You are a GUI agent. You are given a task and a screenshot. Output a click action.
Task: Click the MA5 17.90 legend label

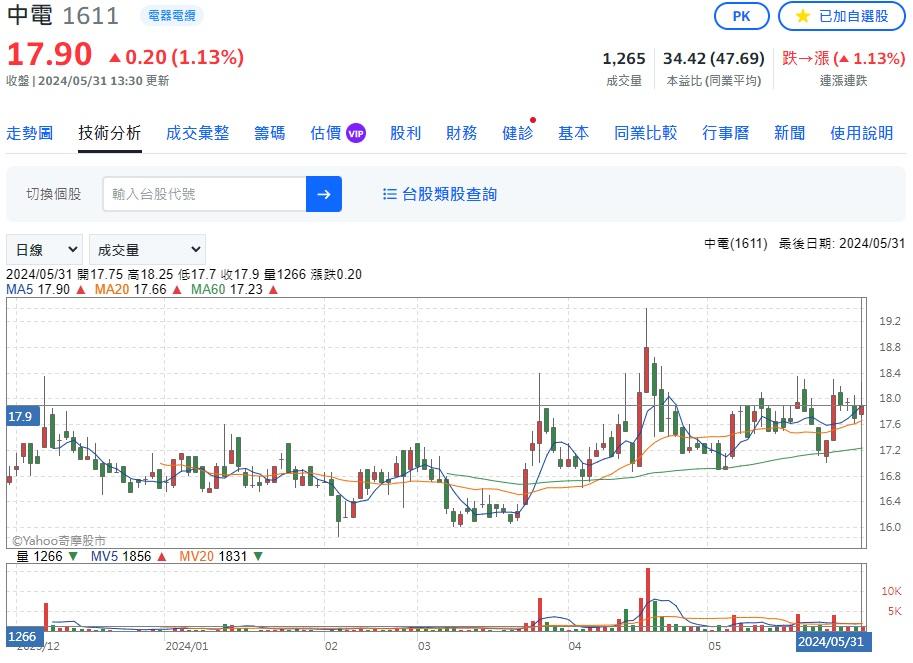[x=38, y=289]
